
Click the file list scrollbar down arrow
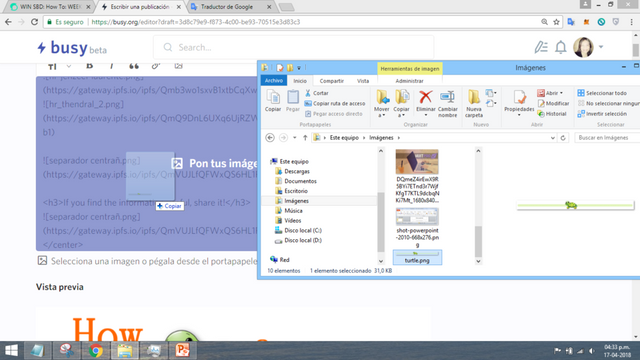point(478,261)
